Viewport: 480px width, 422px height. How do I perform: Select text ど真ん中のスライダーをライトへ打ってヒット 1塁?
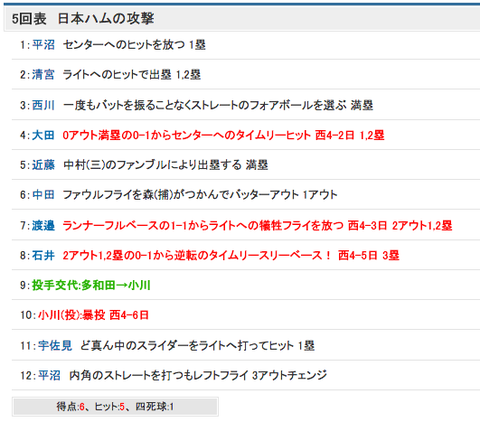coord(197,346)
